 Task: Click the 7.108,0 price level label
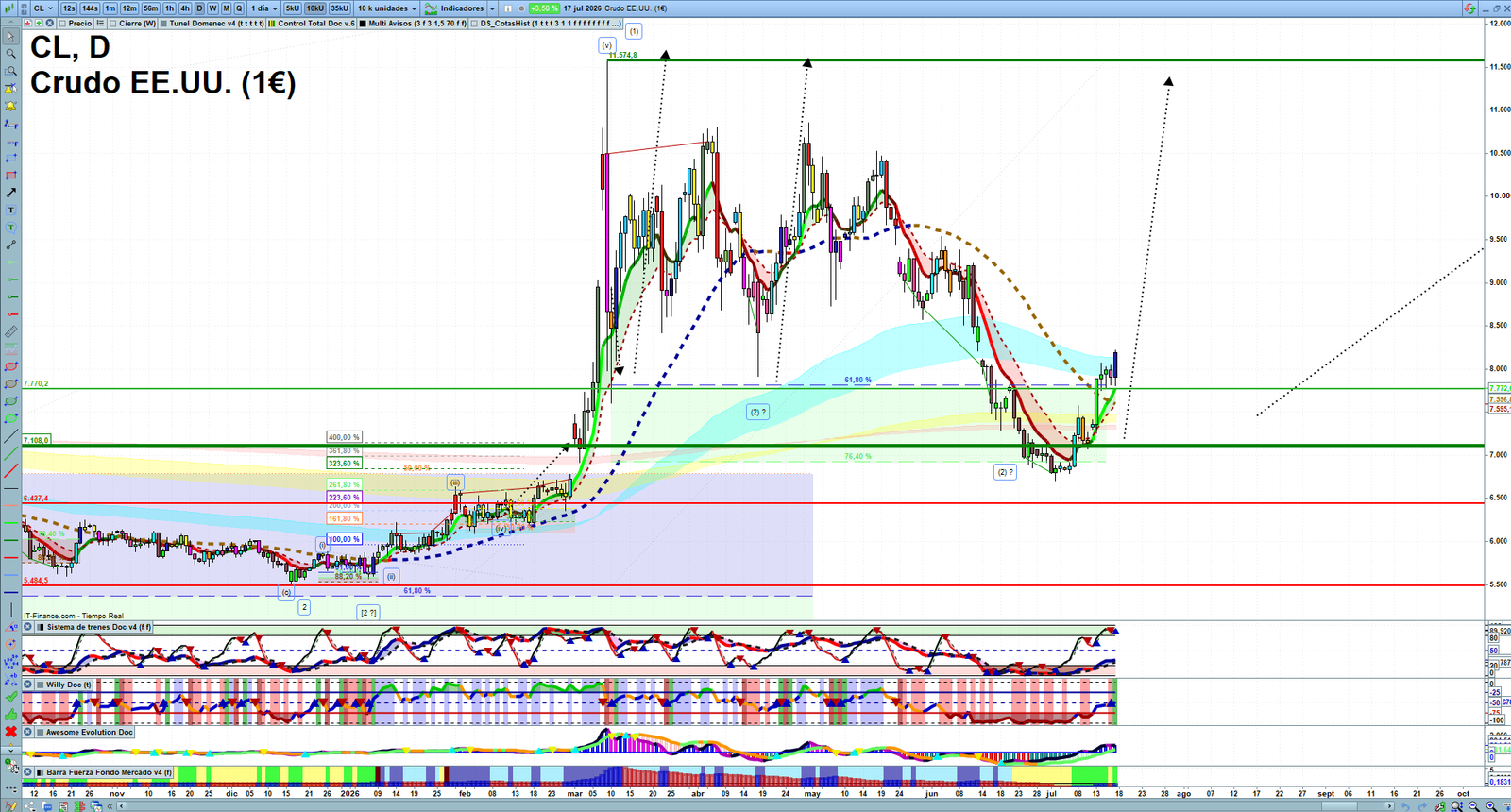coord(37,440)
